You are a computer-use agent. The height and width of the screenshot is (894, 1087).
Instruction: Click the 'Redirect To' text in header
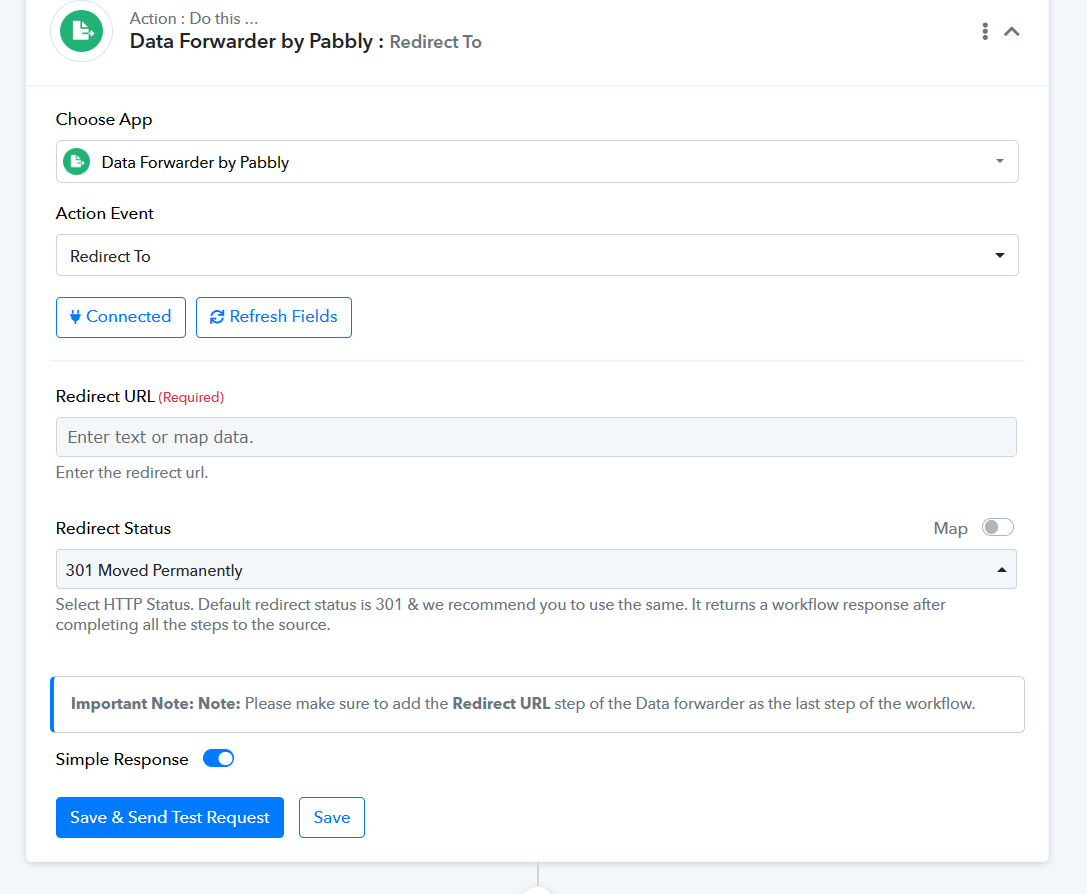(x=435, y=42)
